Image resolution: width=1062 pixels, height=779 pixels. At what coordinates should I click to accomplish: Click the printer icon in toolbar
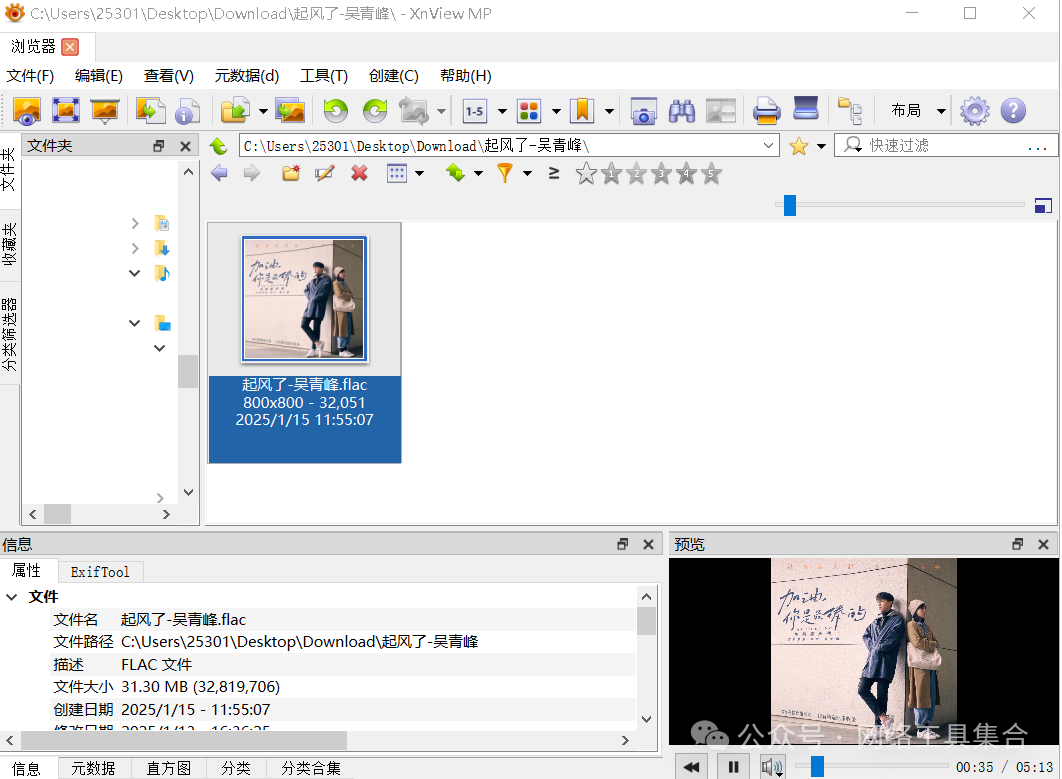[766, 111]
